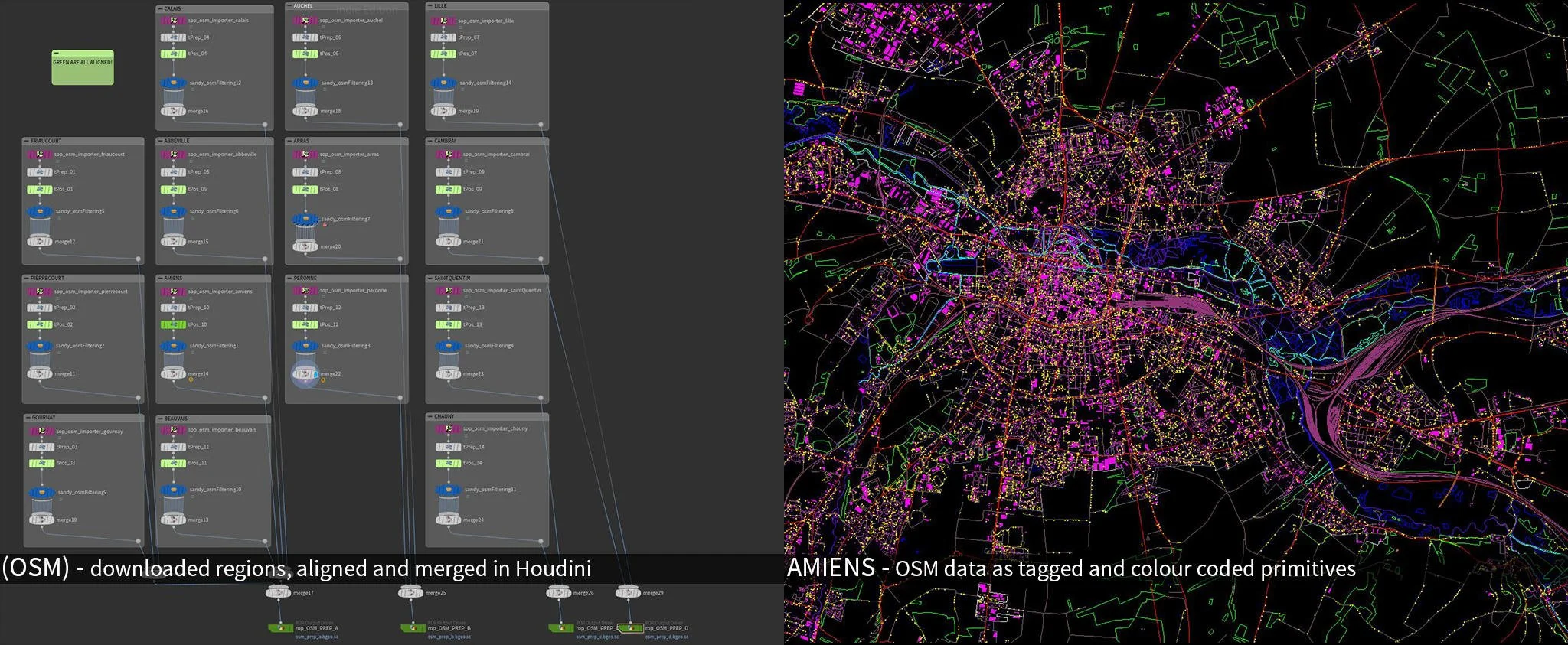The width and height of the screenshot is (1568, 645).
Task: Collapse the ARRAS network box
Action: [289, 141]
